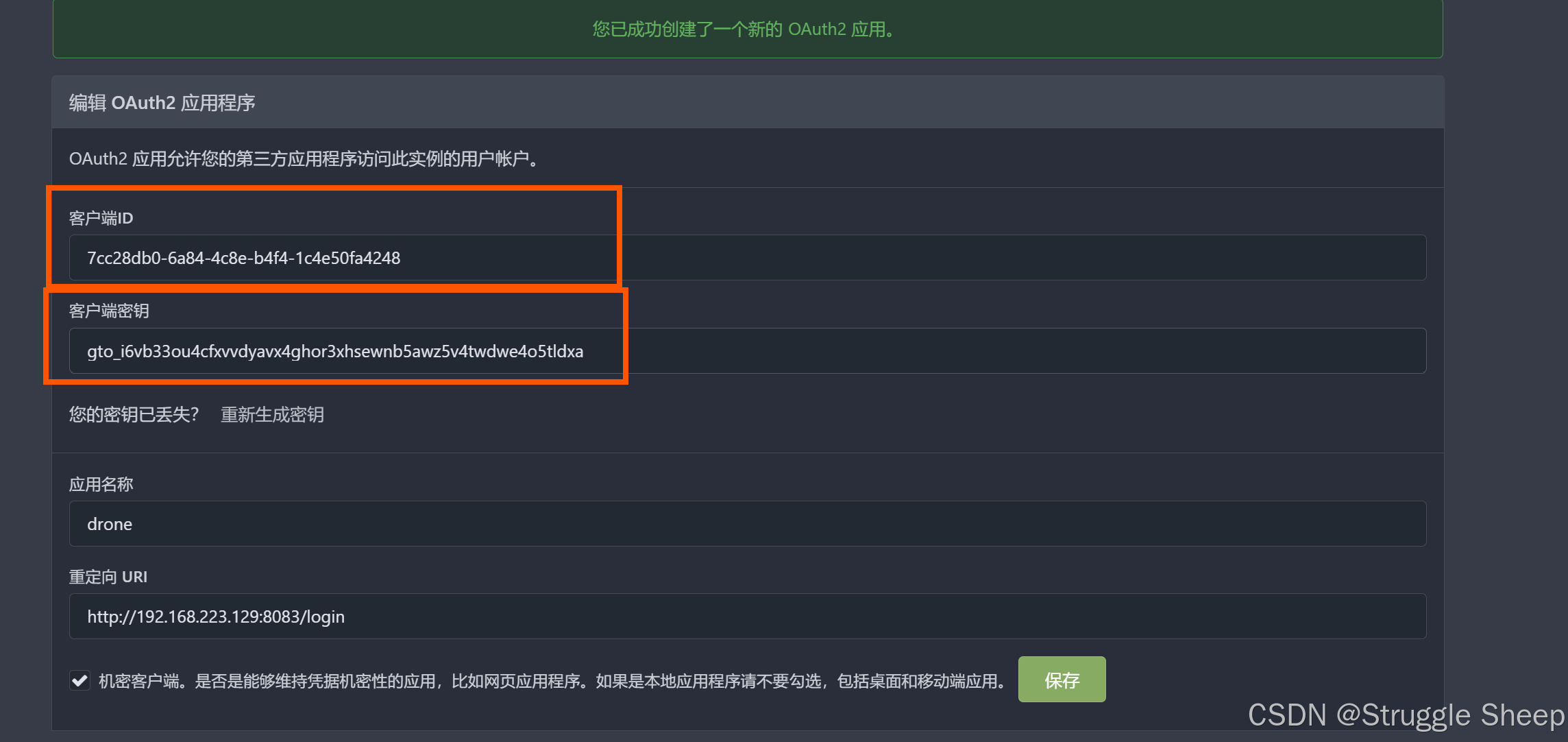Click the 重新生成密钥 regenerate secret link
The width and height of the screenshot is (1568, 742).
pos(272,414)
